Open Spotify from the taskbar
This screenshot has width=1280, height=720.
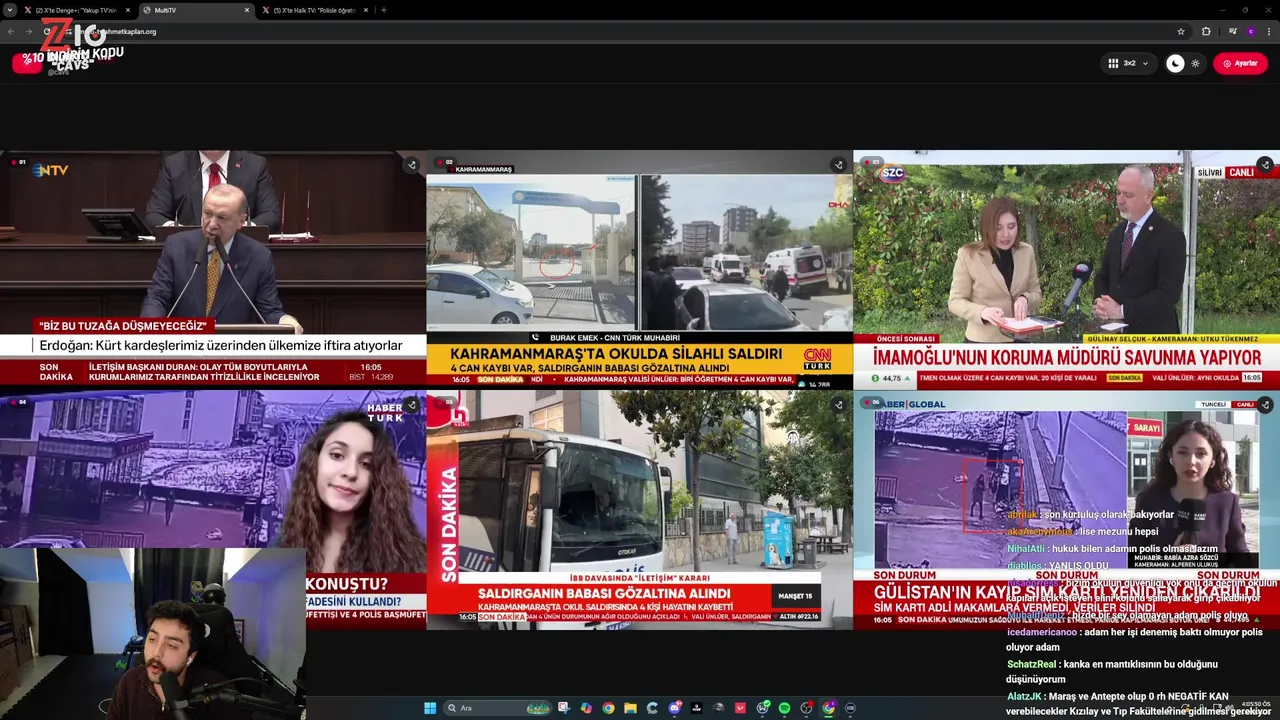click(784, 708)
